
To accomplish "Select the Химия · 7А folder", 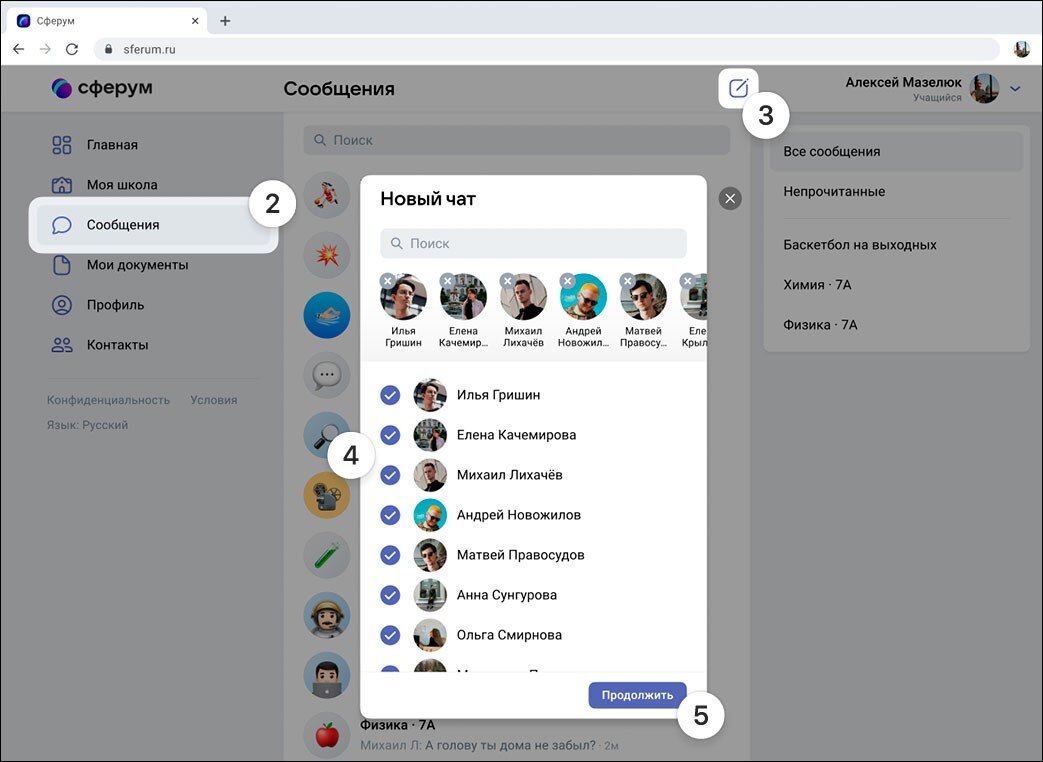I will [x=817, y=285].
